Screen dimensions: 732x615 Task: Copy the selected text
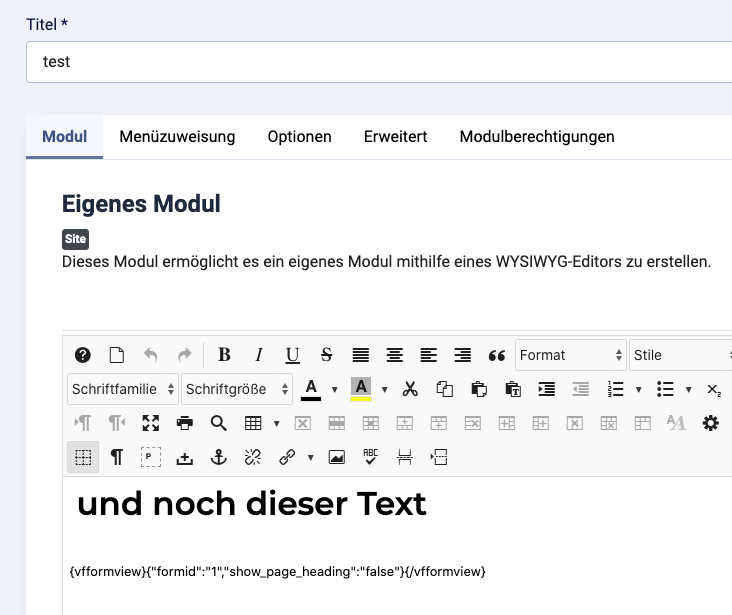(444, 389)
